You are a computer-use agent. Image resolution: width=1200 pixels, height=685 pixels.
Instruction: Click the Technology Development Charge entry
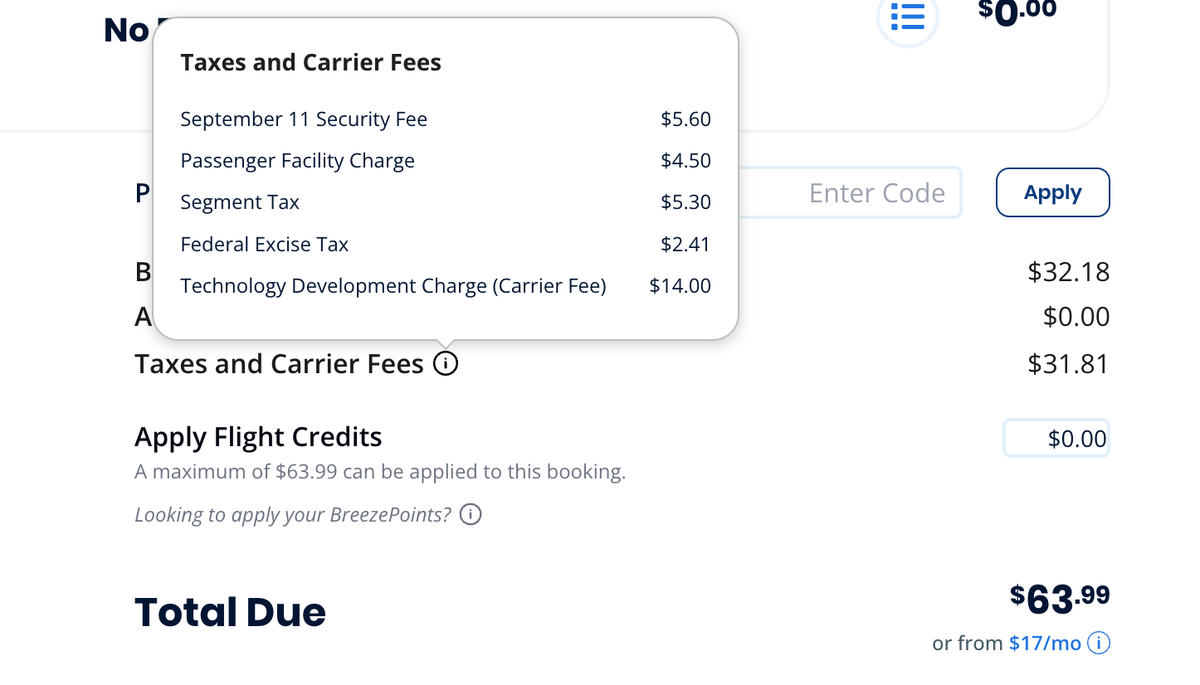coord(393,285)
